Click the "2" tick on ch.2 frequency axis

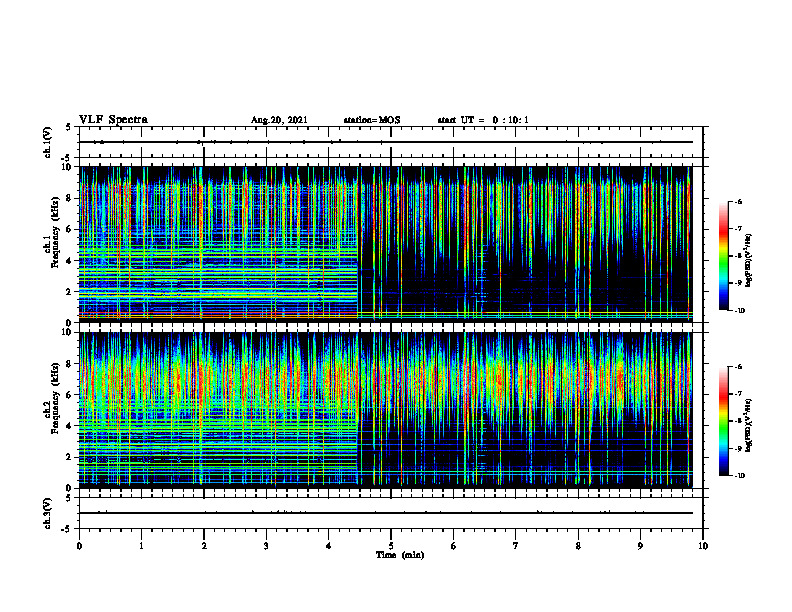point(69,457)
